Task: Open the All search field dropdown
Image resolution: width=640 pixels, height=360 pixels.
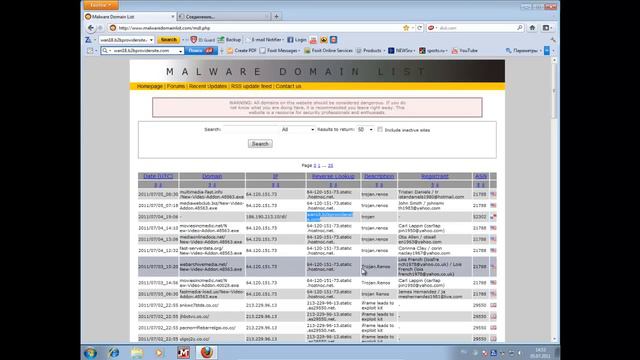Action: coord(297,129)
